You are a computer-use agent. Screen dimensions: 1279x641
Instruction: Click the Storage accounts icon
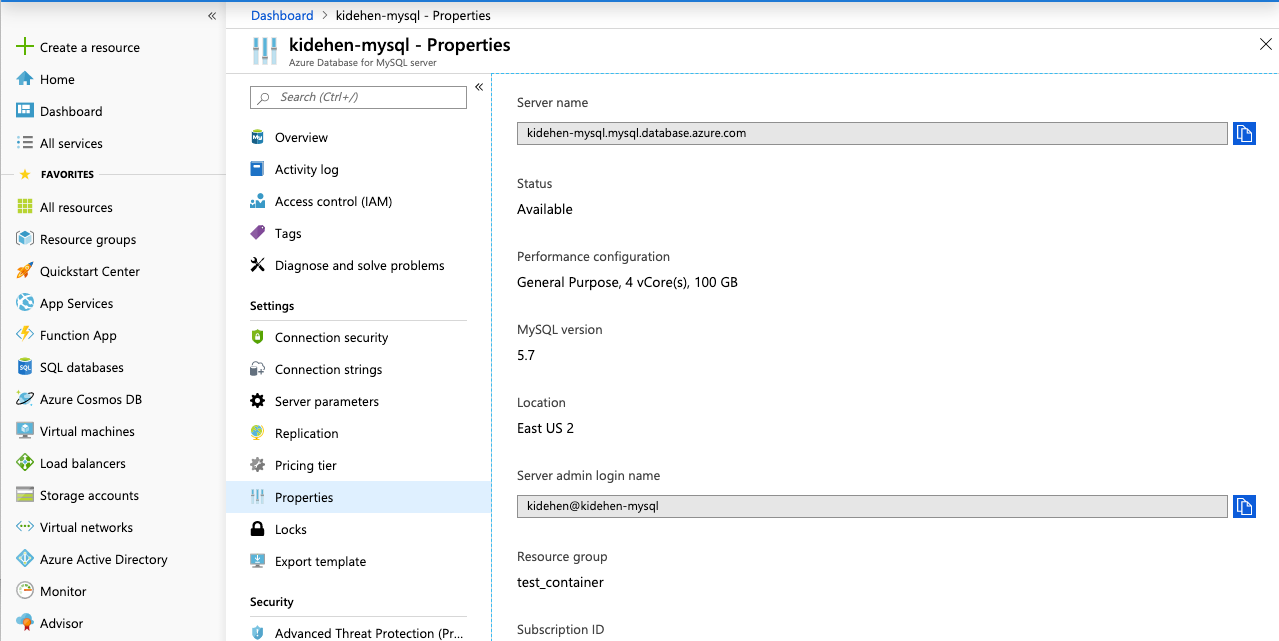pos(25,495)
